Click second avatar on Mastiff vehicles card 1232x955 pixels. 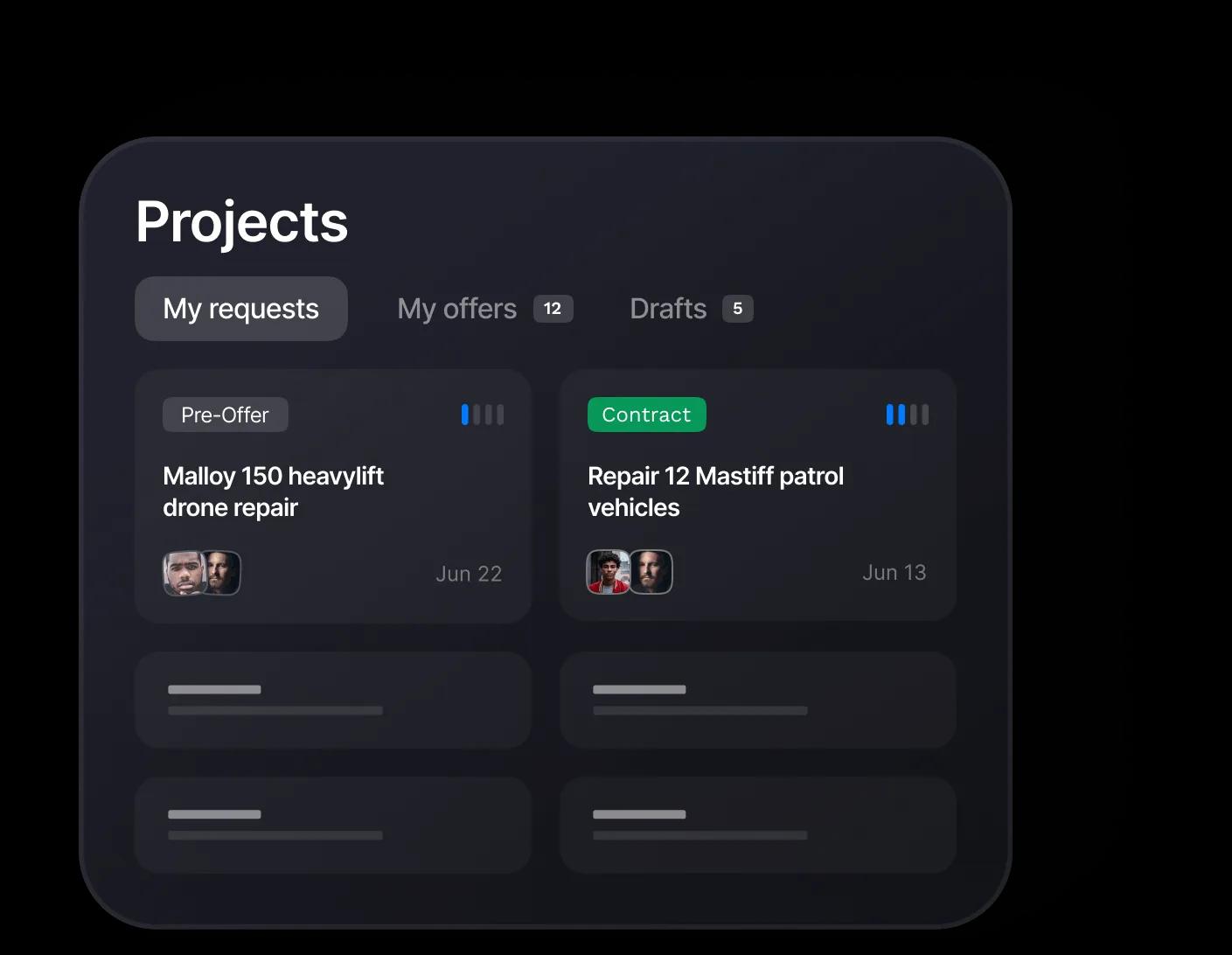(x=652, y=572)
